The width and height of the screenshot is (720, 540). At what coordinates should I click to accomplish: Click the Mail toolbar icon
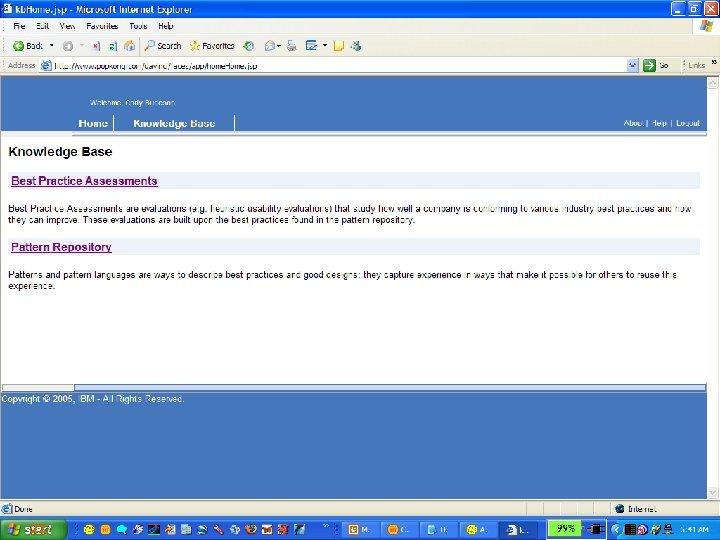click(270, 45)
